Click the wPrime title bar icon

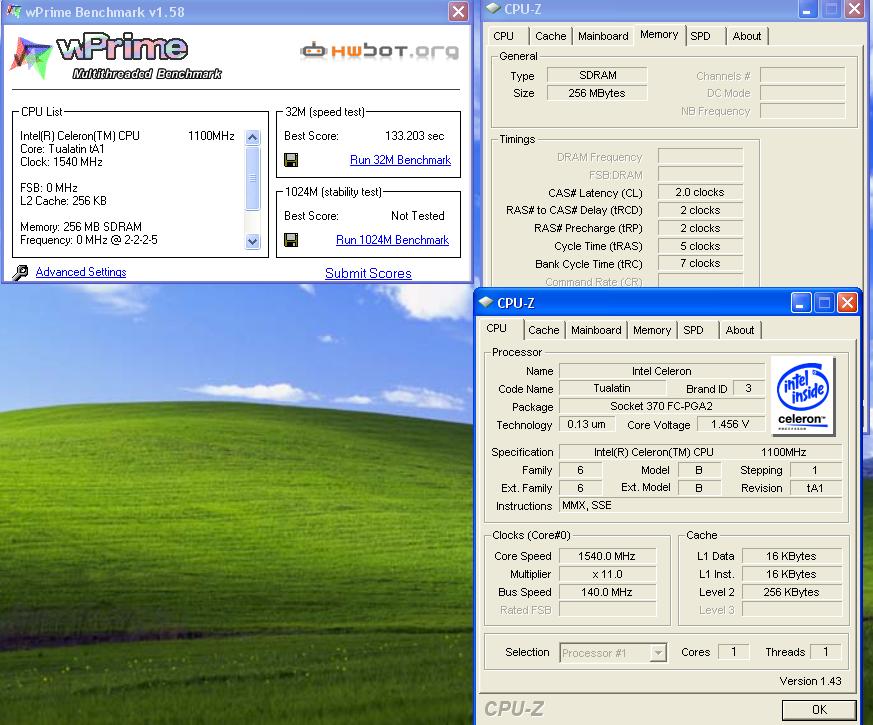click(13, 11)
